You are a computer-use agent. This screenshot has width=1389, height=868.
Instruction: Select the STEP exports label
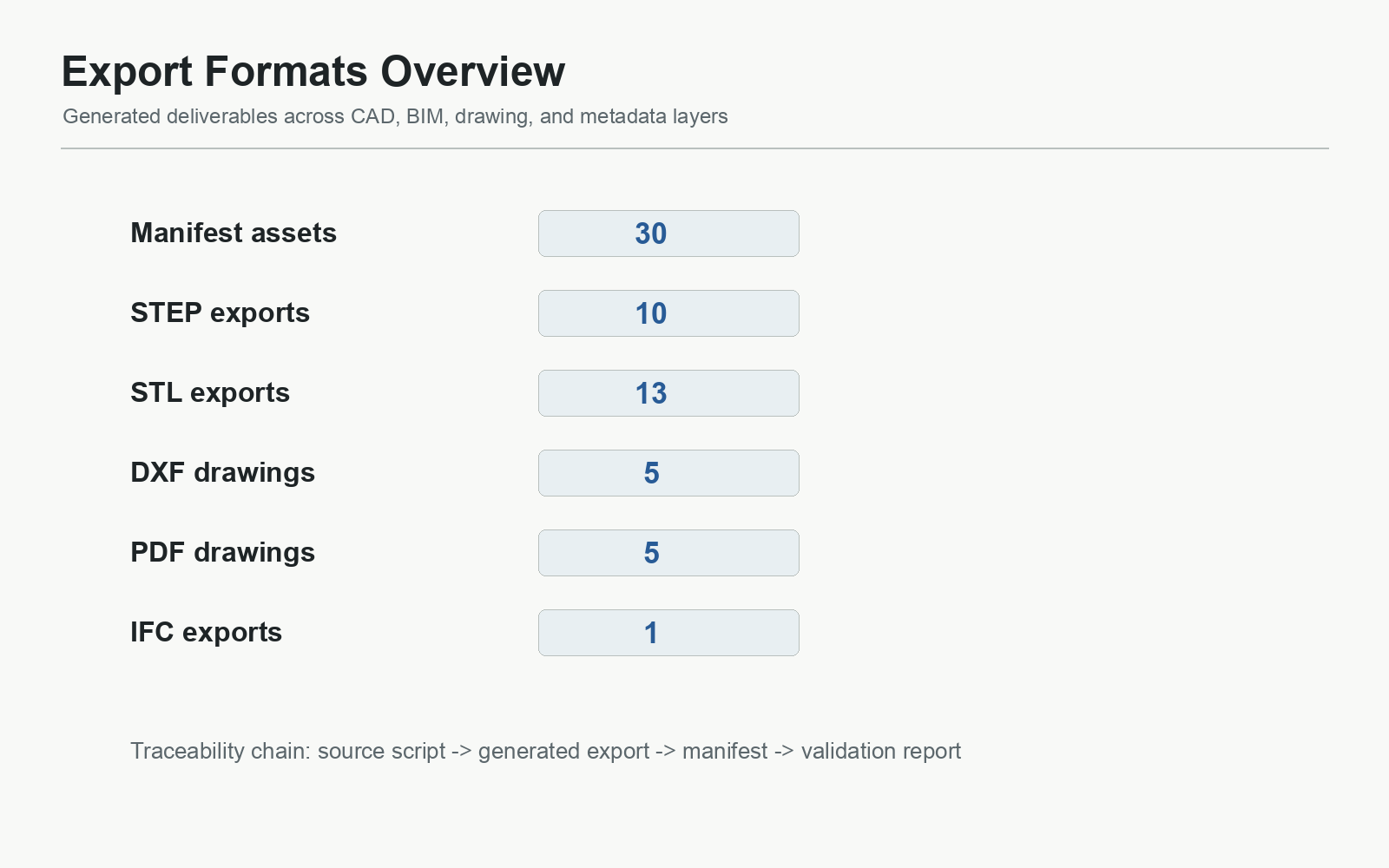[220, 313]
